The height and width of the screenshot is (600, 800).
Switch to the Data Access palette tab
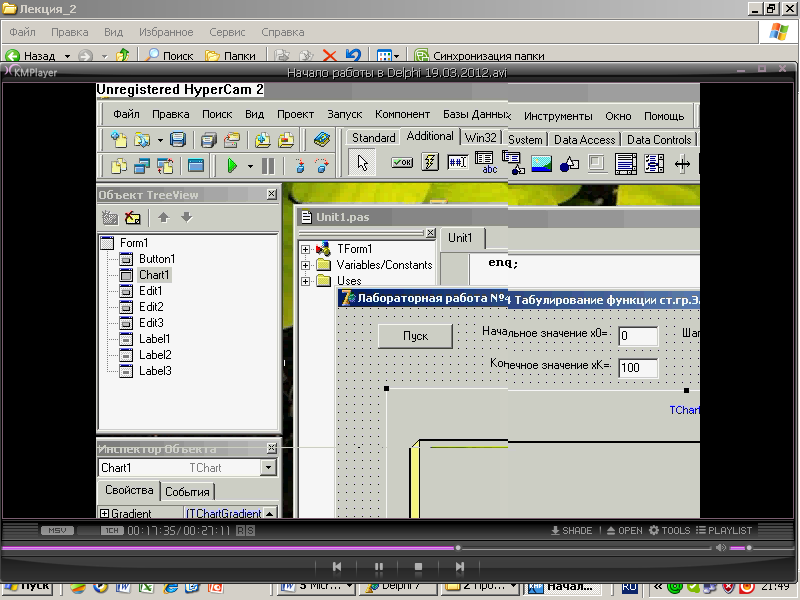coord(585,139)
